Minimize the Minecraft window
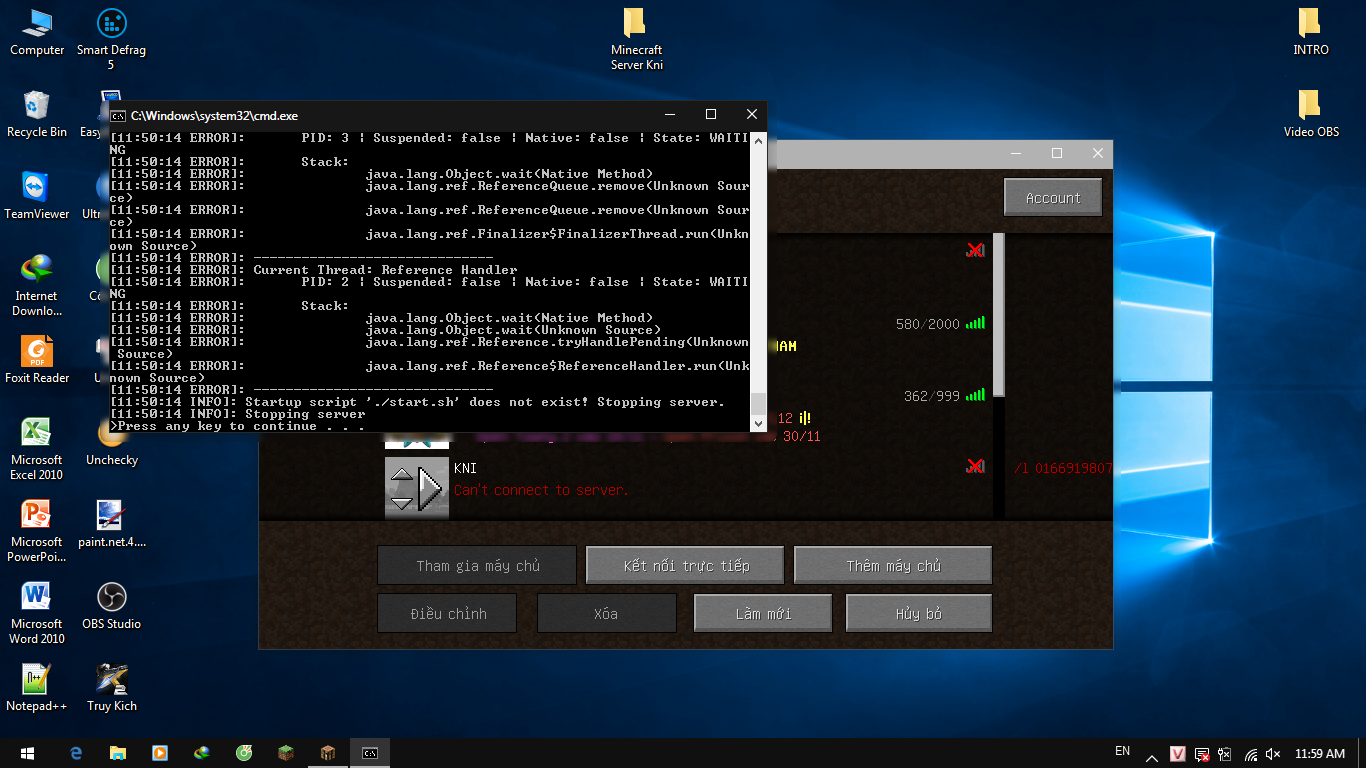1366x768 pixels. 1016,154
